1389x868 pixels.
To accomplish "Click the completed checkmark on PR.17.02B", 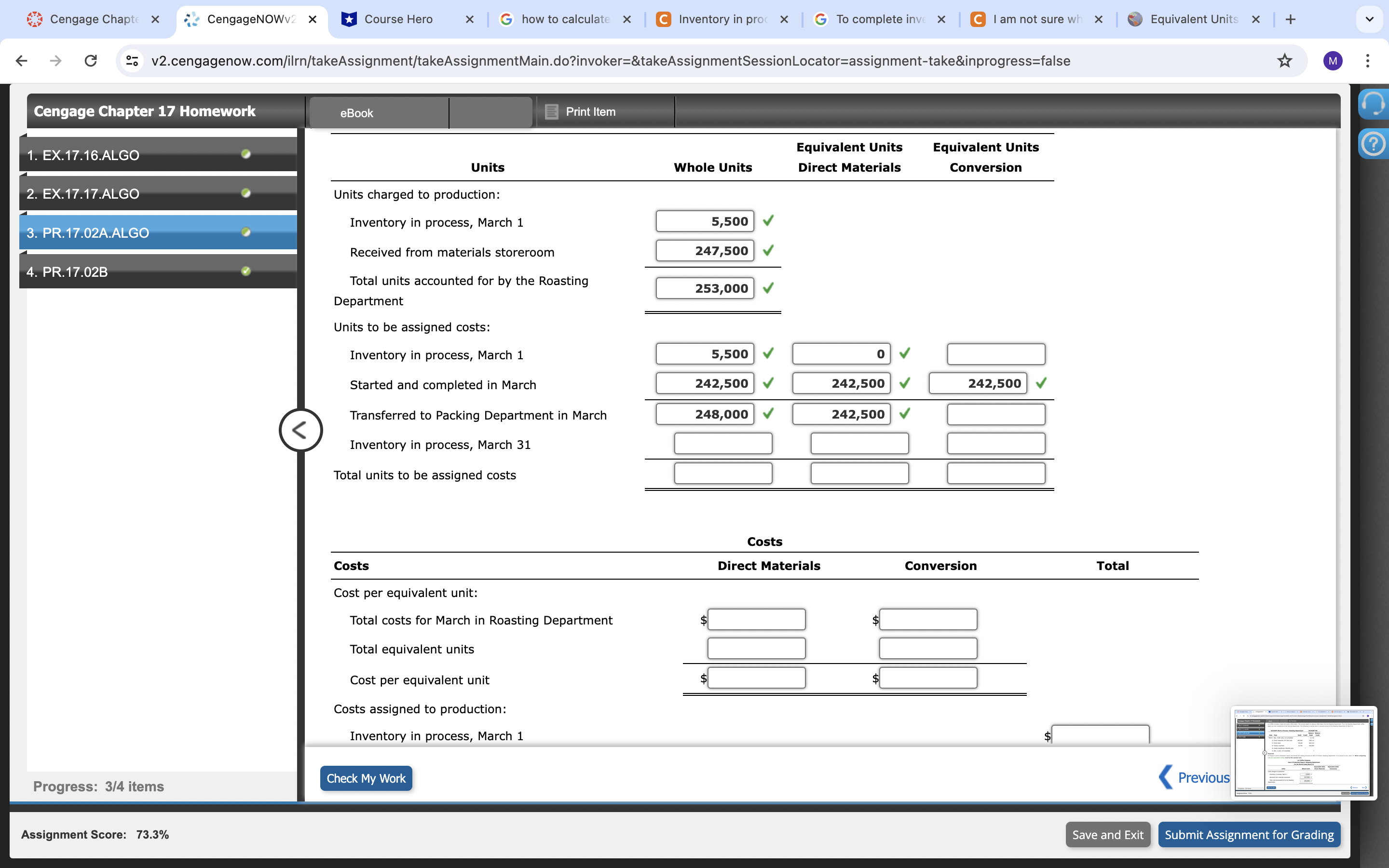I will click(245, 271).
